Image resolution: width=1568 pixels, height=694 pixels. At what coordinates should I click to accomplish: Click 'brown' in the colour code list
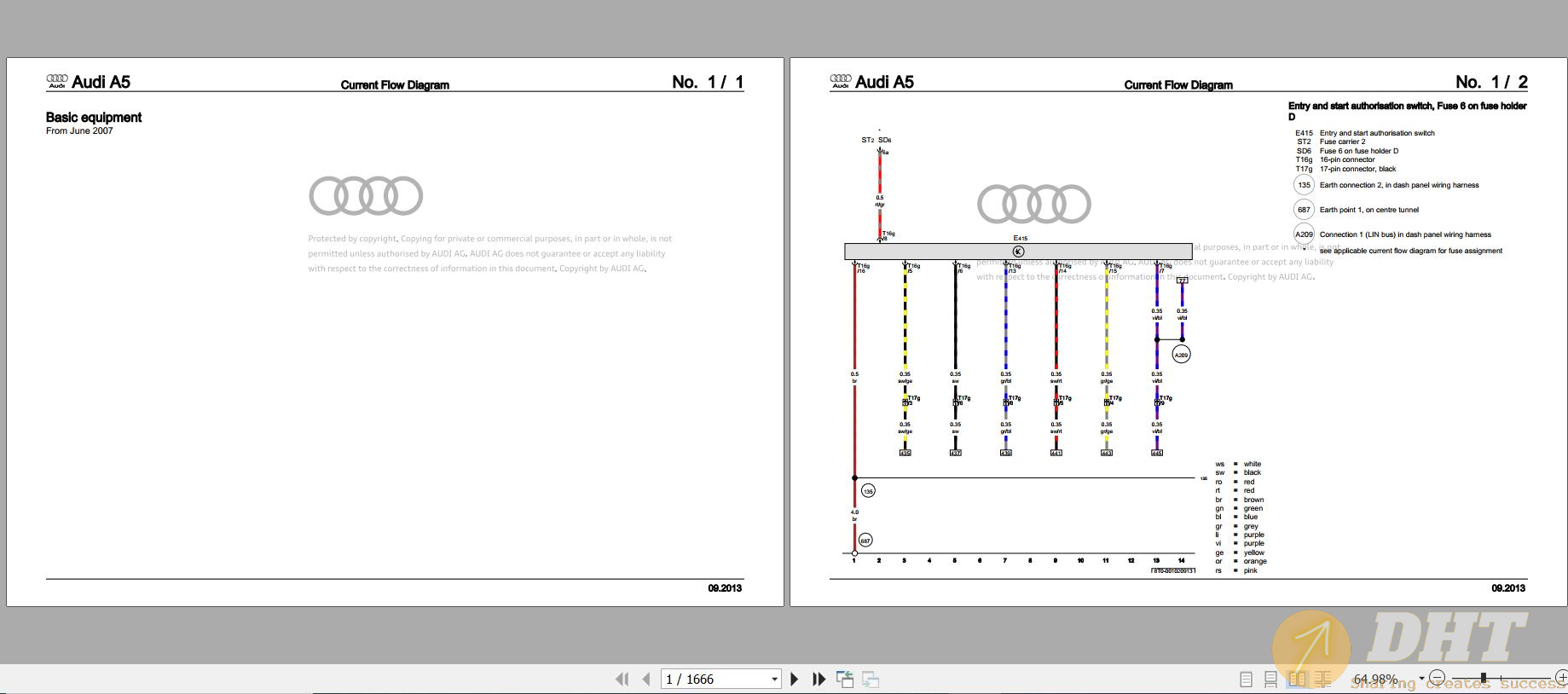pyautogui.click(x=1253, y=500)
